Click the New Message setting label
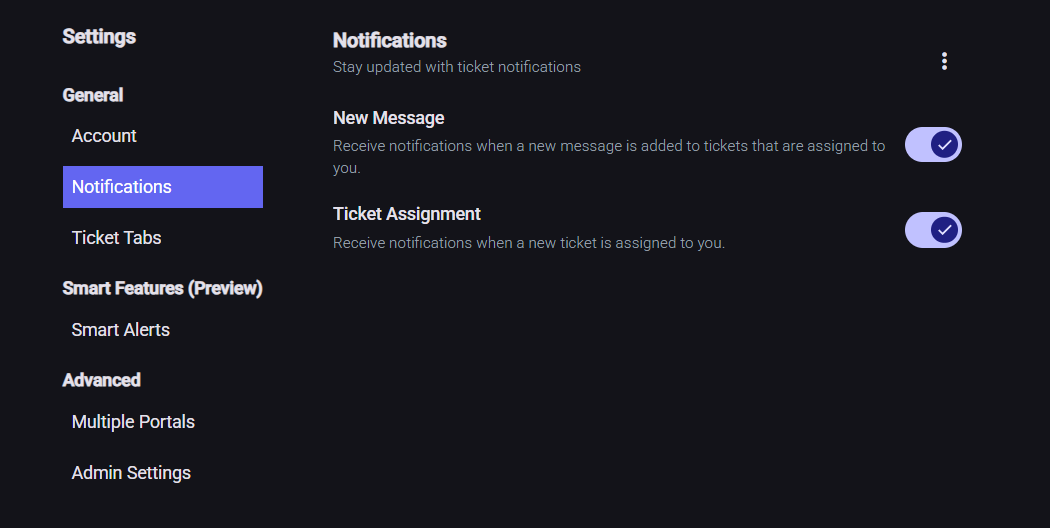This screenshot has height=528, width=1050. [x=388, y=118]
